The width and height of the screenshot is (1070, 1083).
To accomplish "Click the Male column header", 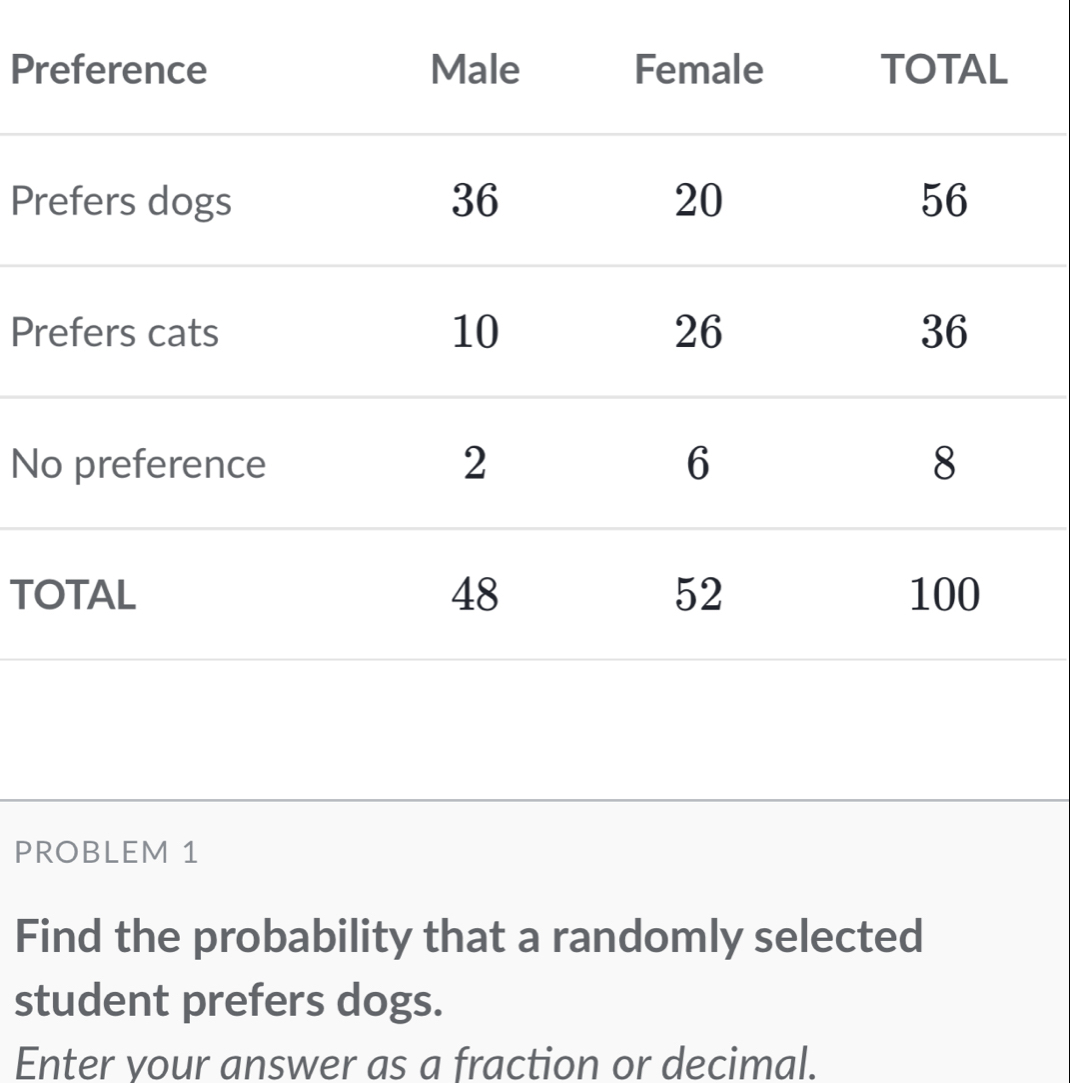I will click(x=474, y=70).
